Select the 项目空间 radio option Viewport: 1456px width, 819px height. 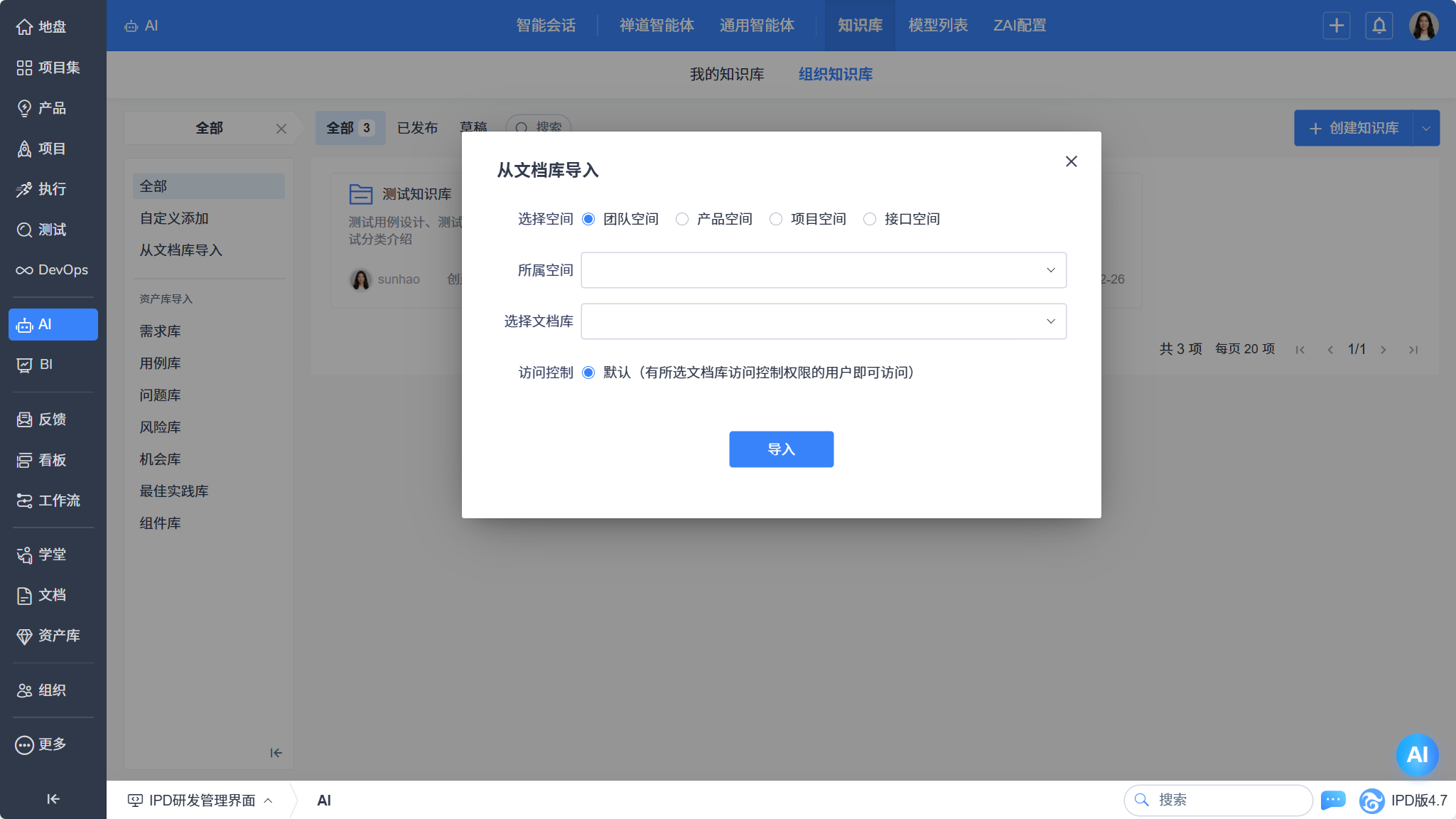point(776,219)
